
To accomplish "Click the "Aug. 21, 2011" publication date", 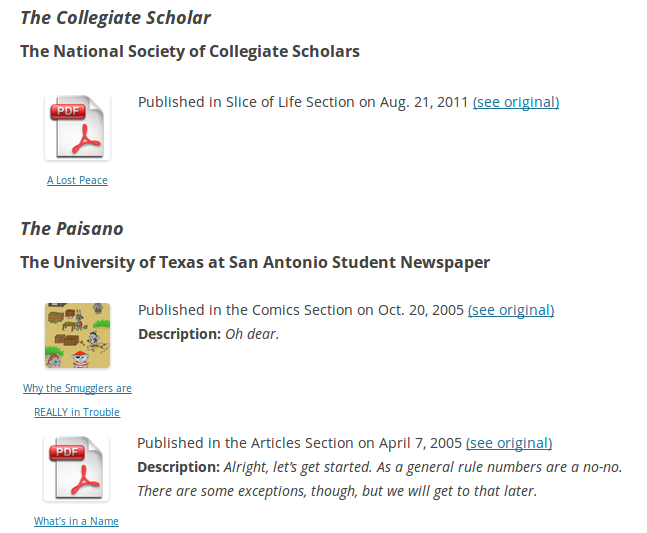I will point(424,102).
